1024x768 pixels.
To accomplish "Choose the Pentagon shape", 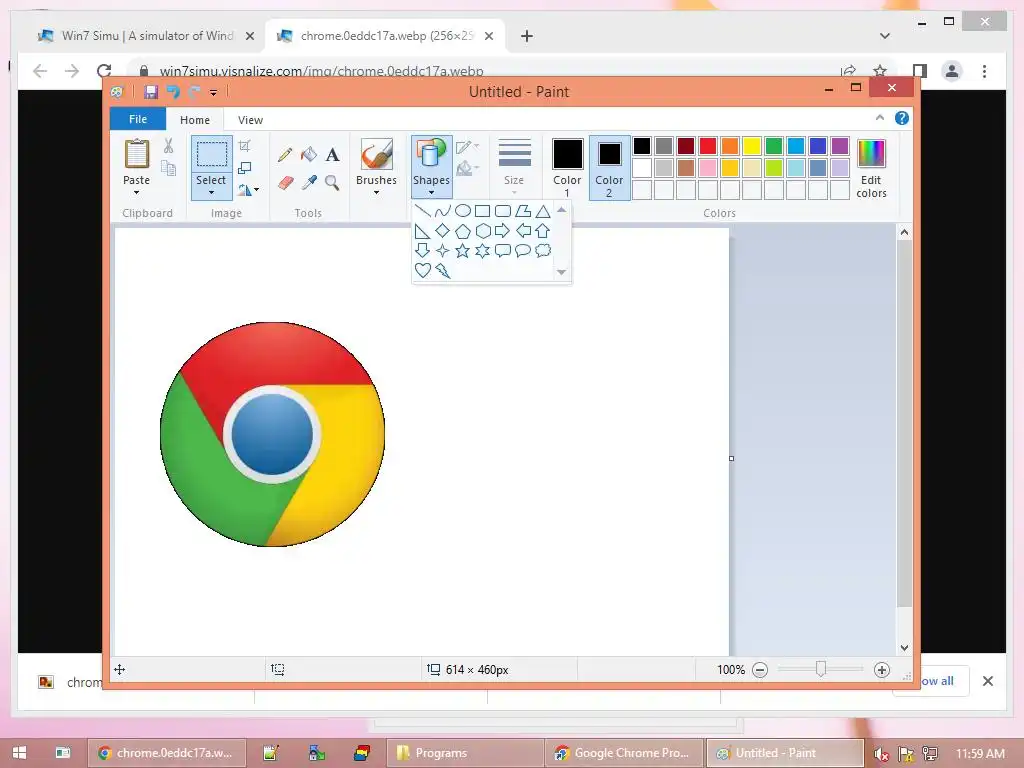I will tap(463, 231).
